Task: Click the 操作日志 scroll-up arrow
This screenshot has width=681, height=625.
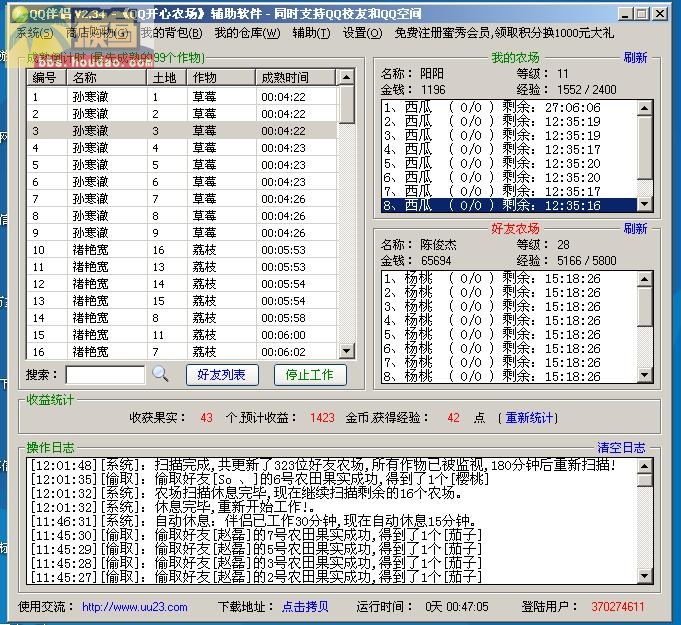Action: tap(645, 466)
